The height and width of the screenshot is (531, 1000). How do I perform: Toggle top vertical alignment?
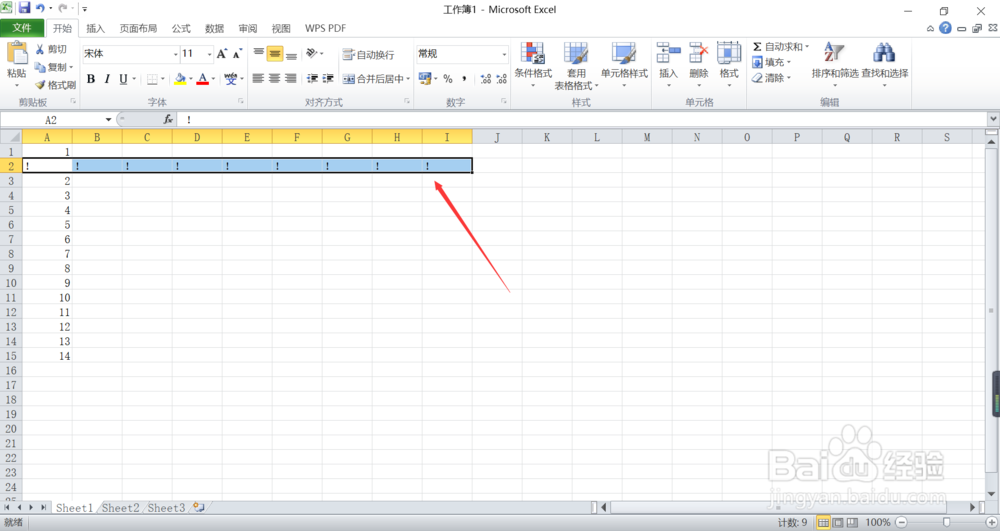click(258, 54)
